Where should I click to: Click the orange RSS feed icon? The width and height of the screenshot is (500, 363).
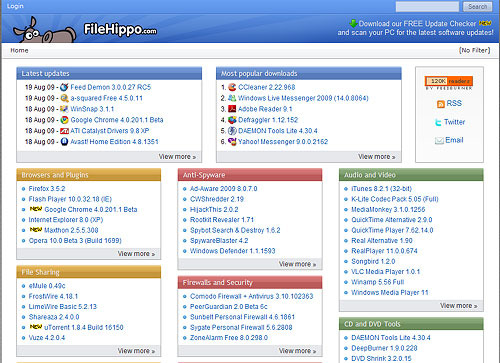click(x=441, y=104)
